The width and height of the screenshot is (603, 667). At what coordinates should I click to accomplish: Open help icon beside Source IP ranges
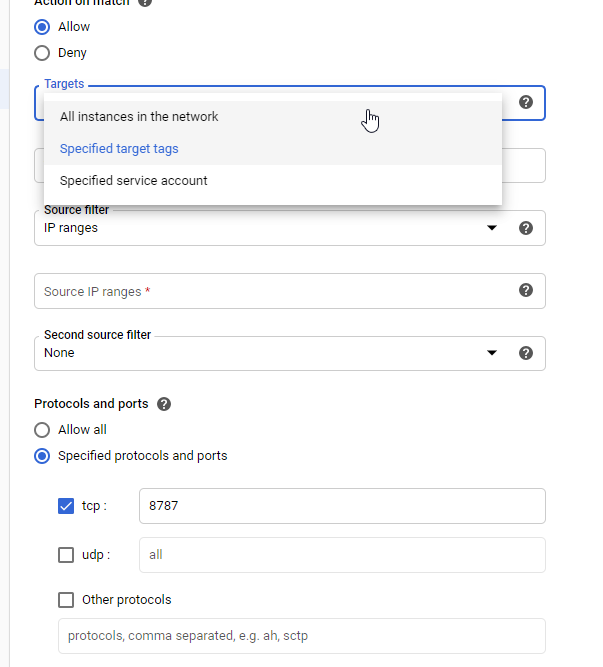point(526,290)
